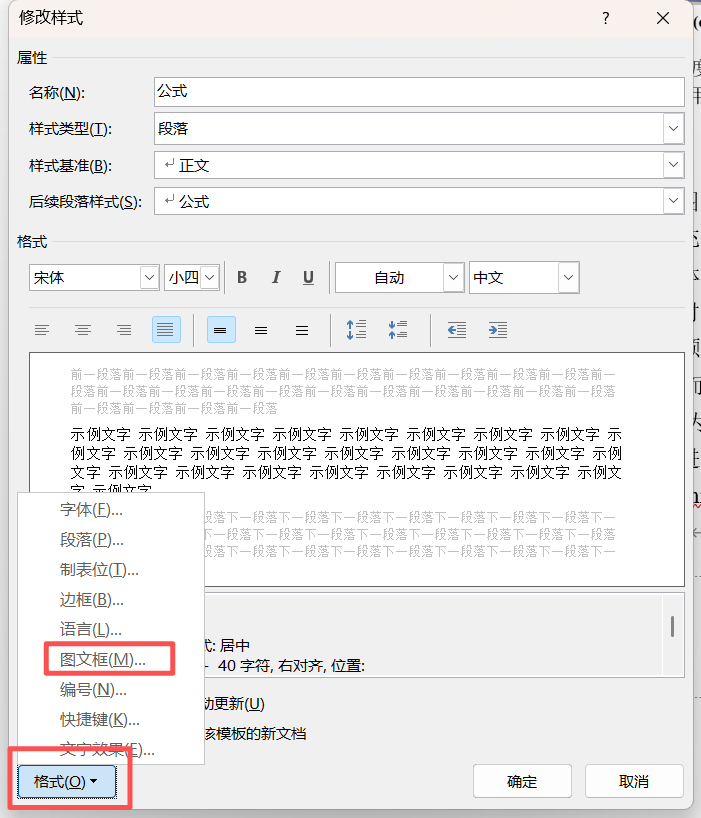Select justified alignment icon
Viewport: 701px width, 818px height.
pos(166,330)
